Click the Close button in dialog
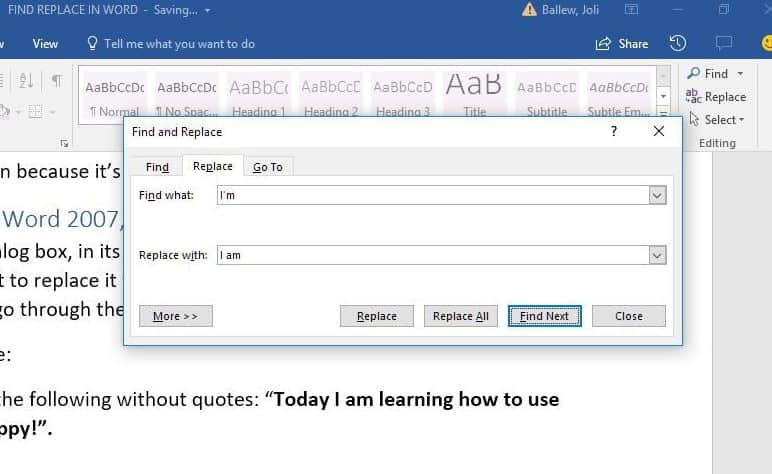 point(629,316)
